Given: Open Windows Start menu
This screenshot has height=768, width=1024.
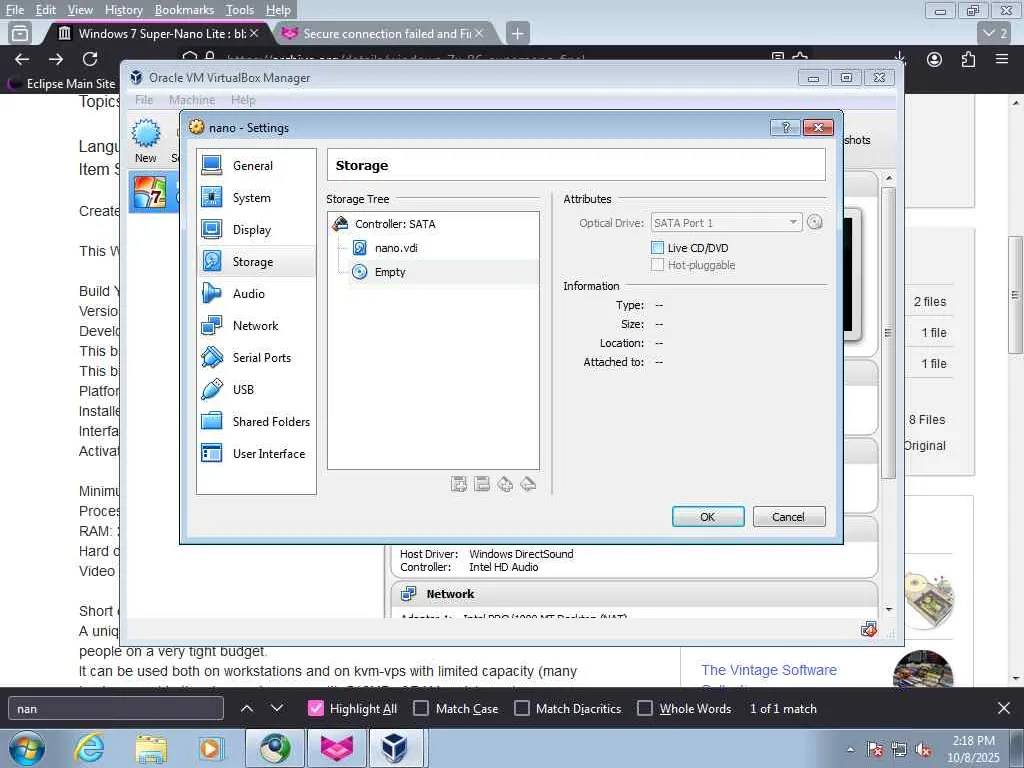Looking at the screenshot, I should pyautogui.click(x=27, y=748).
